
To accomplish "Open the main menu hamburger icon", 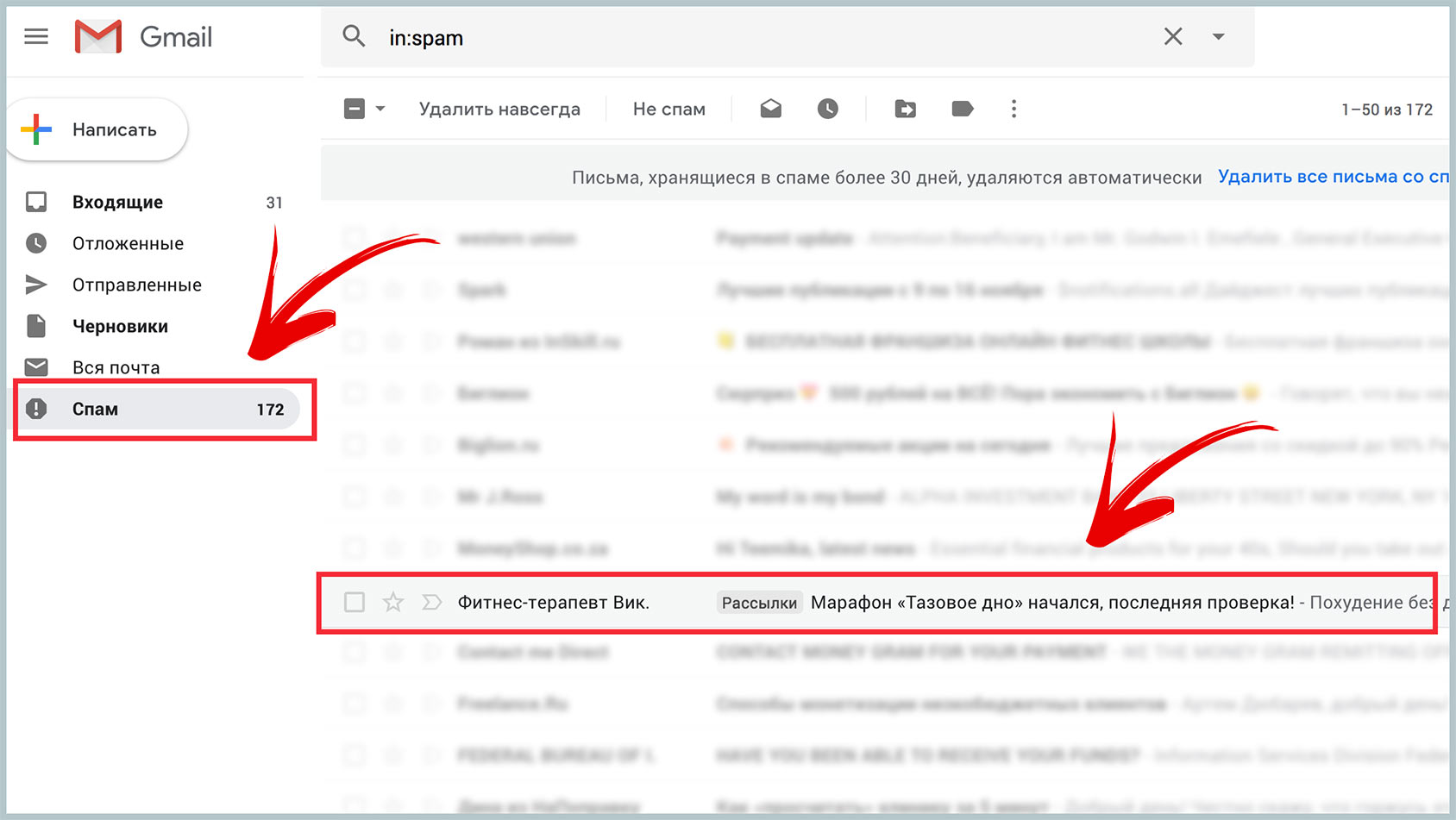I will click(36, 36).
